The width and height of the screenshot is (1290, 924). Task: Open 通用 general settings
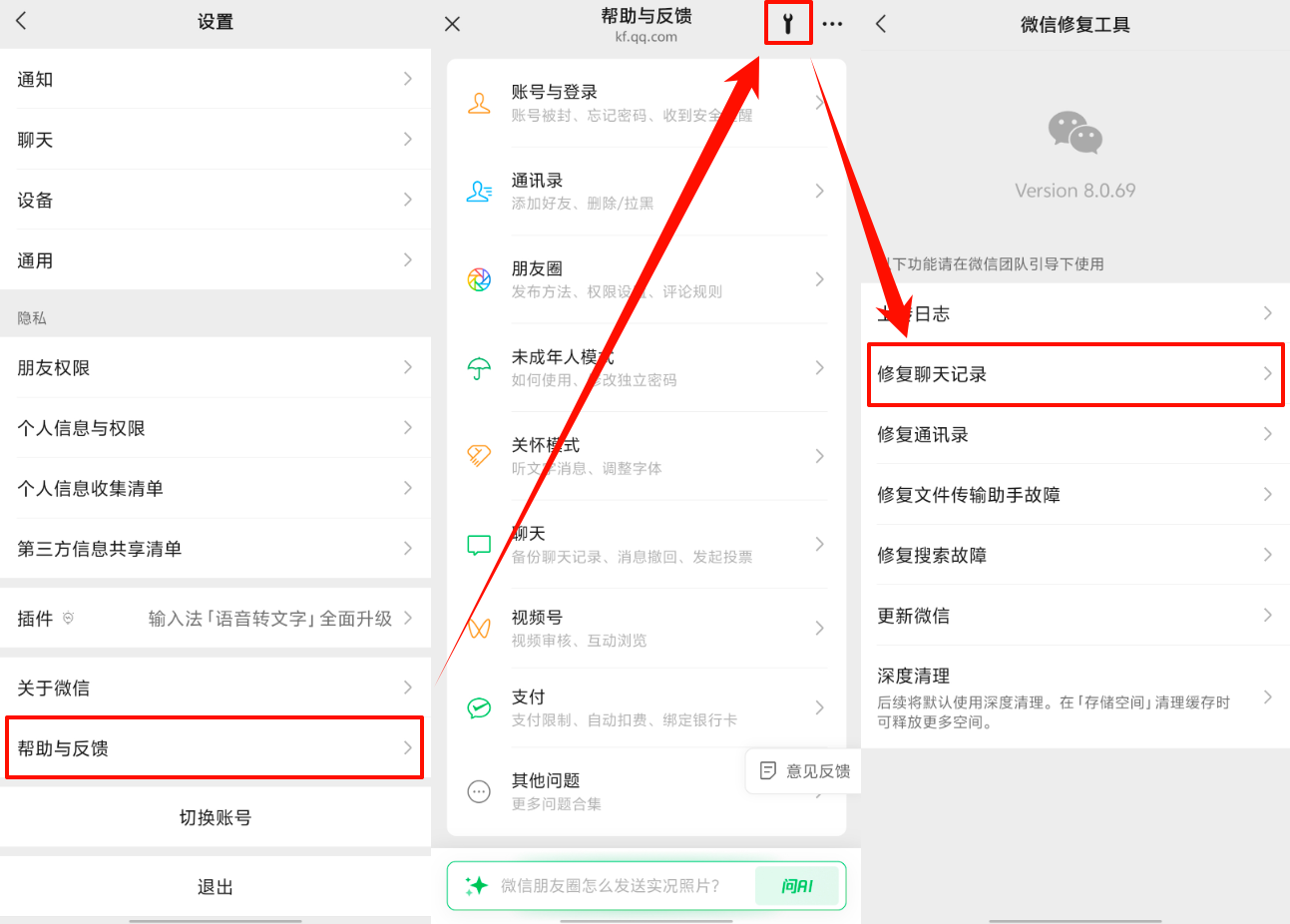(x=215, y=260)
